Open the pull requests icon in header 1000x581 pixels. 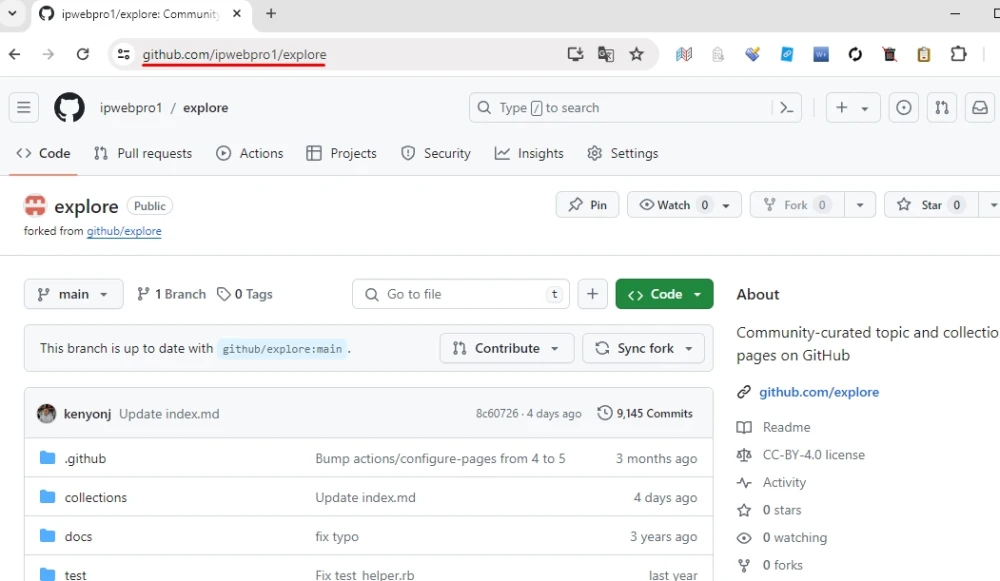click(941, 107)
